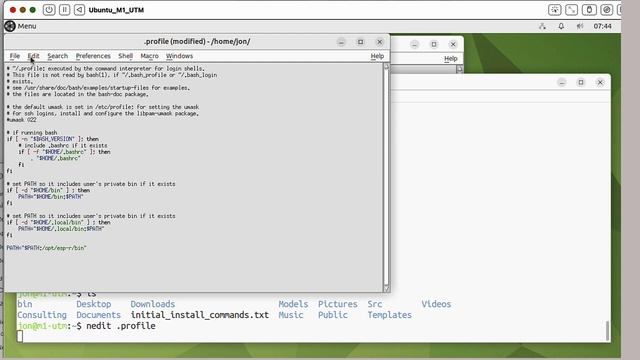640x360 pixels.
Task: Open Help menu in background NEdit window
Action: tap(451, 58)
